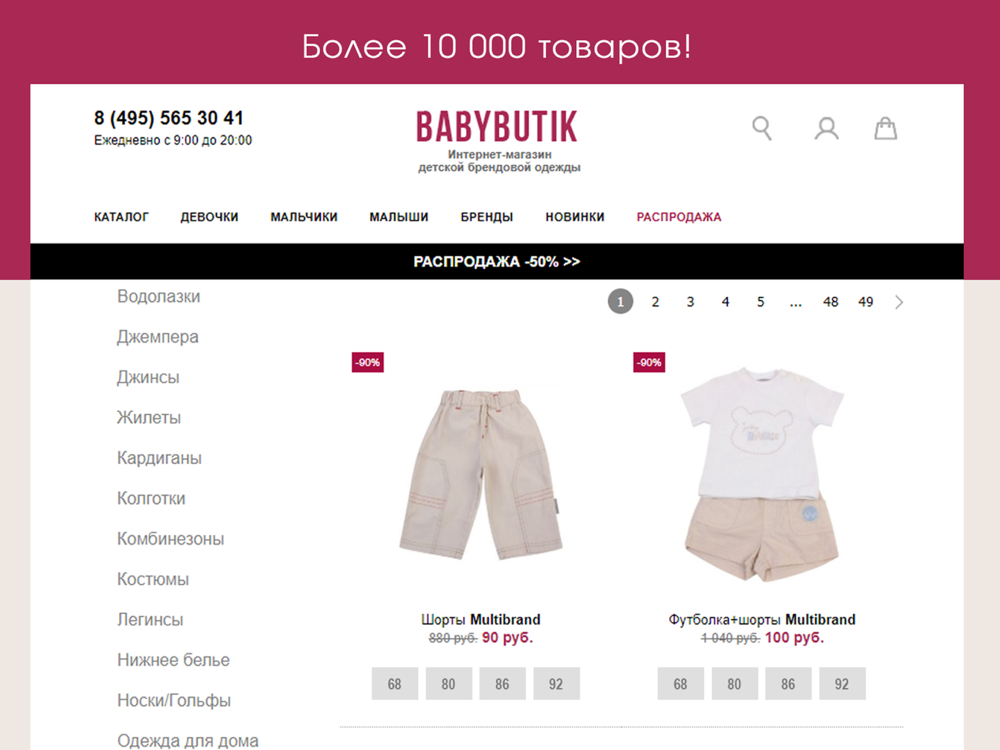
Task: Open the search magnifier icon
Action: click(x=762, y=128)
